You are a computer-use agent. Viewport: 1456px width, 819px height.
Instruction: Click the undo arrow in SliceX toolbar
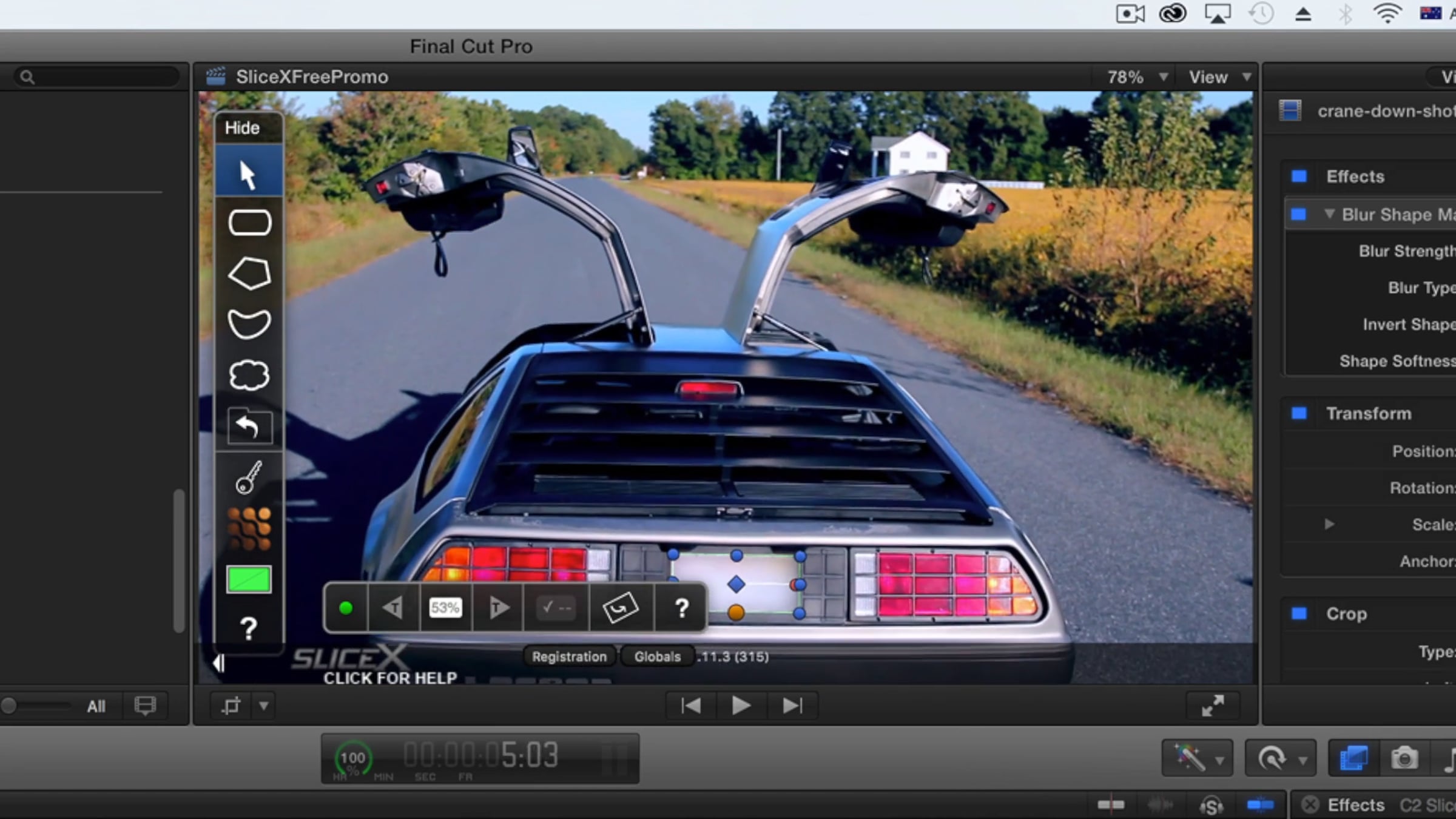249,426
